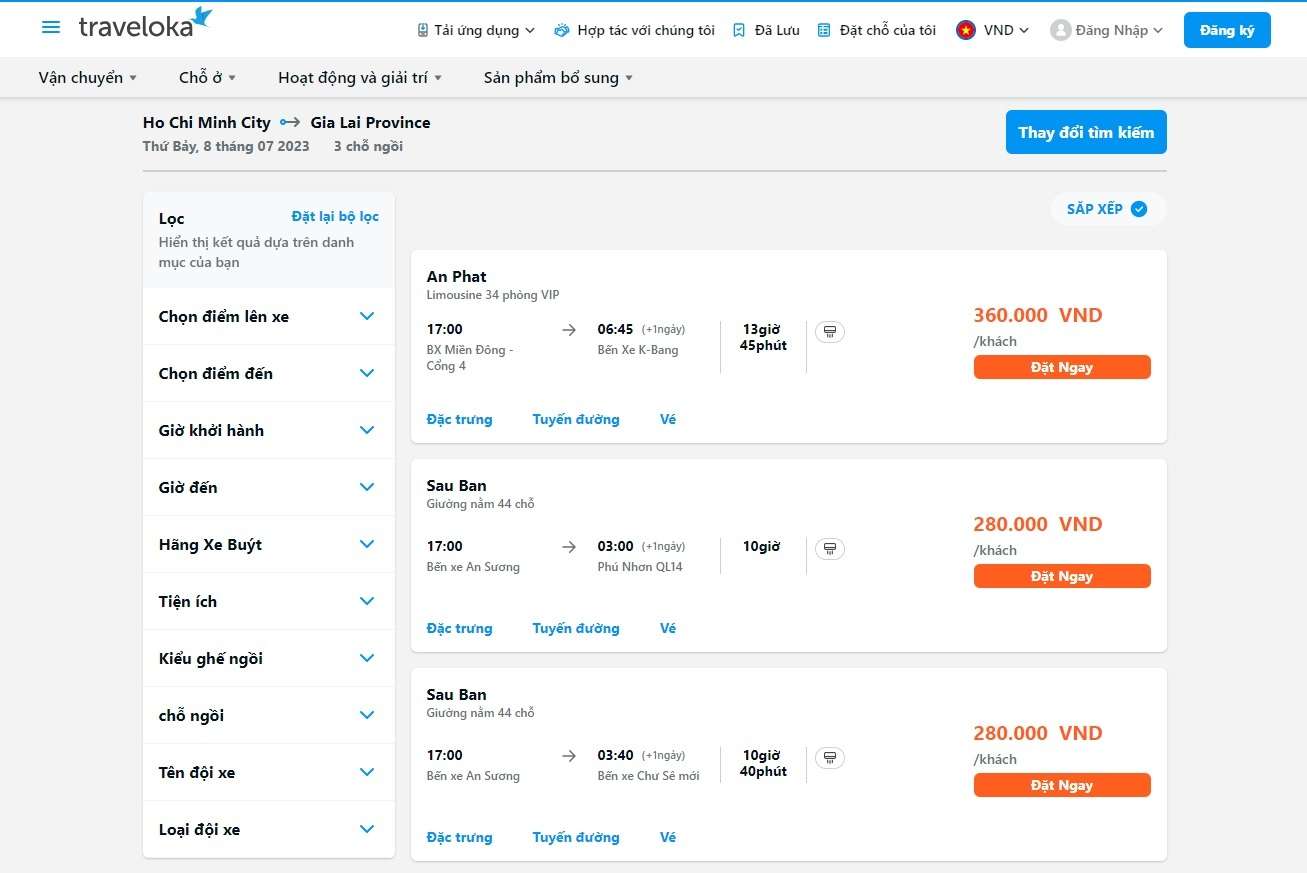Image resolution: width=1307 pixels, height=873 pixels.
Task: Open the Chỗ ở menu
Action: (207, 77)
